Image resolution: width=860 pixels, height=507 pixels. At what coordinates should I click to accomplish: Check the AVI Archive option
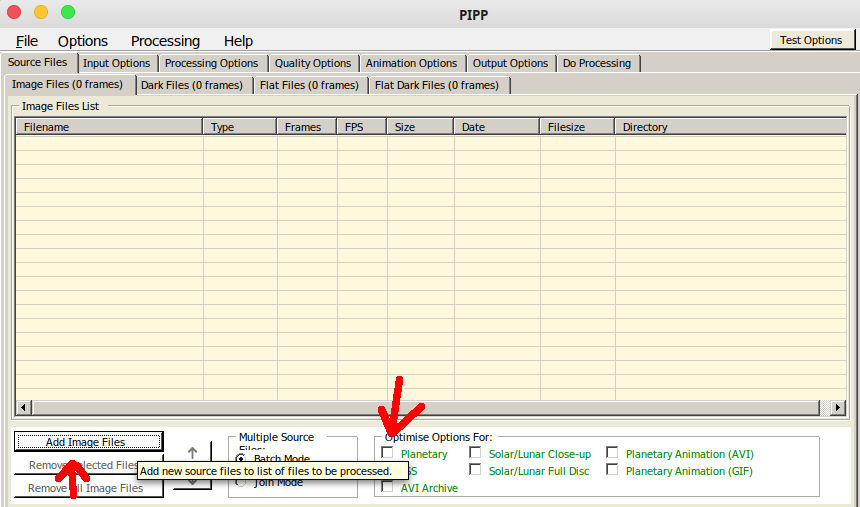pyautogui.click(x=388, y=488)
